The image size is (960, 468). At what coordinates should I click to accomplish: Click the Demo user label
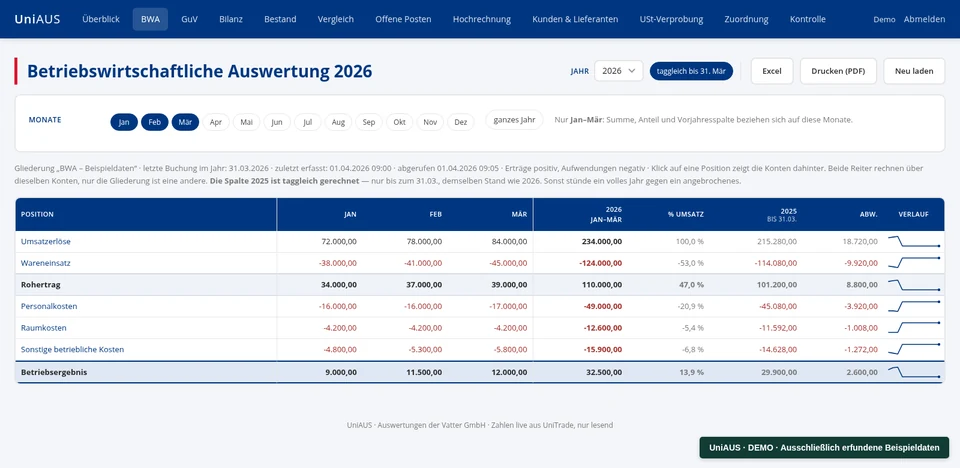pyautogui.click(x=884, y=19)
